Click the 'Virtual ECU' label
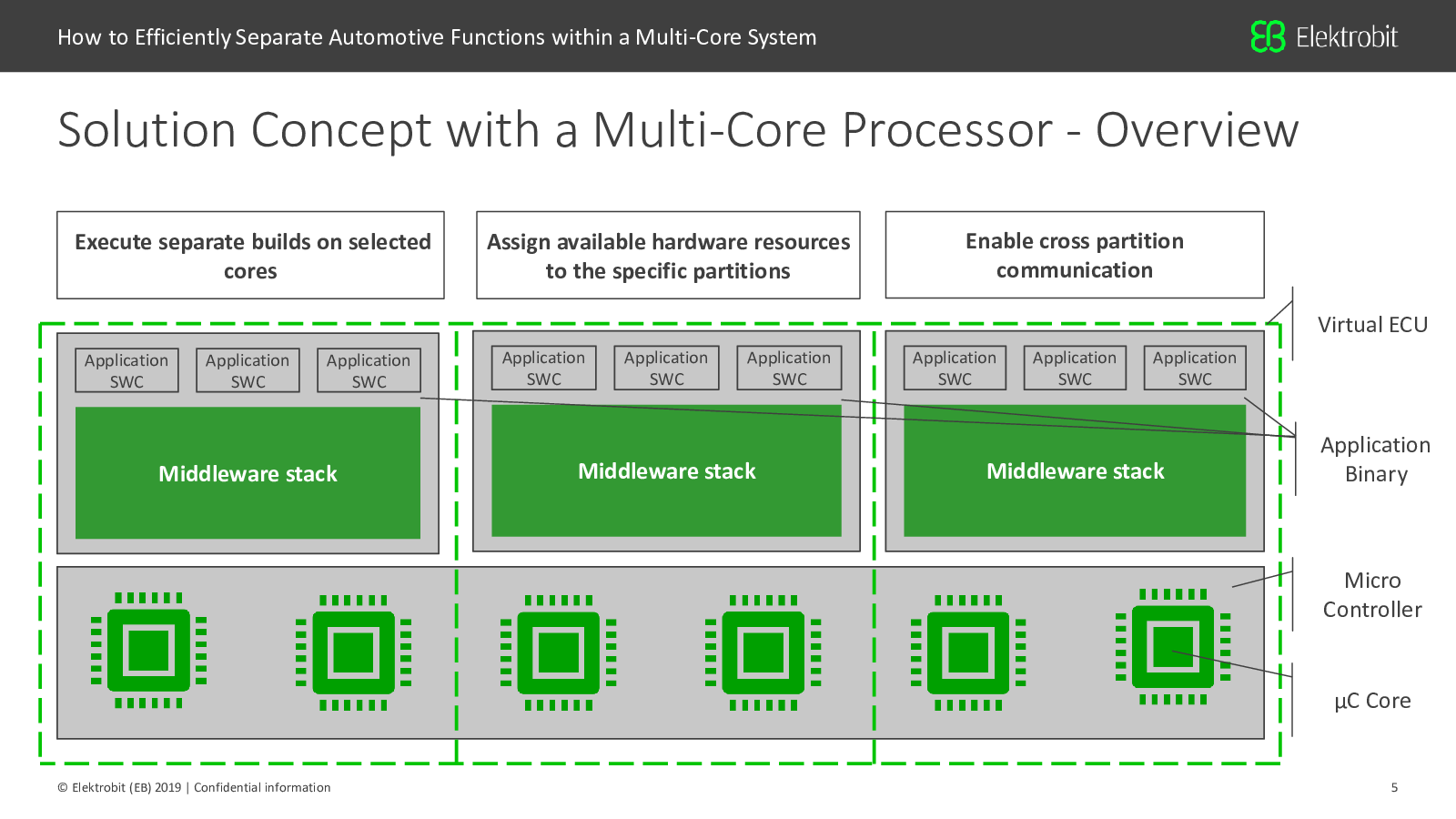The height and width of the screenshot is (819, 1456). coord(1372,325)
